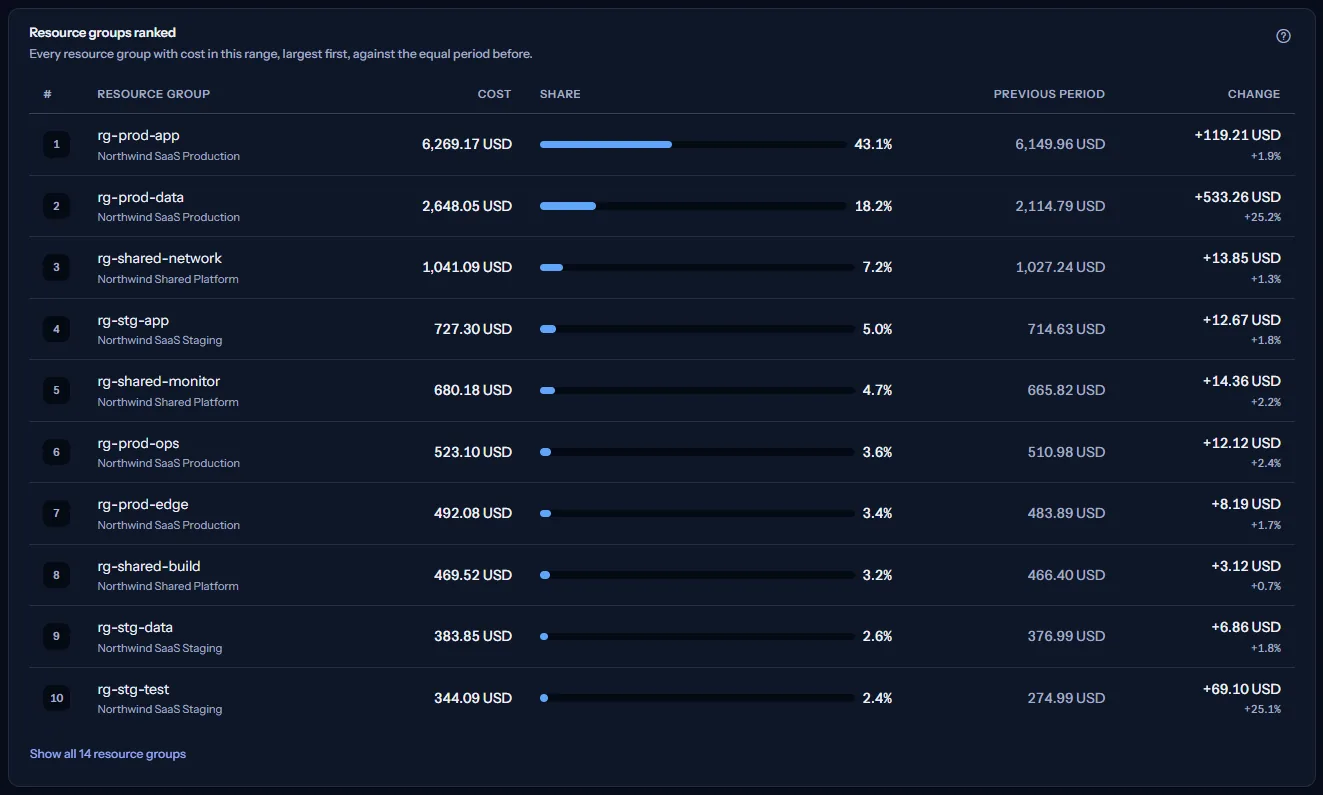Screen dimensions: 1323x795
Task: Click the +25.2% change percentage
Action: 1262,217
